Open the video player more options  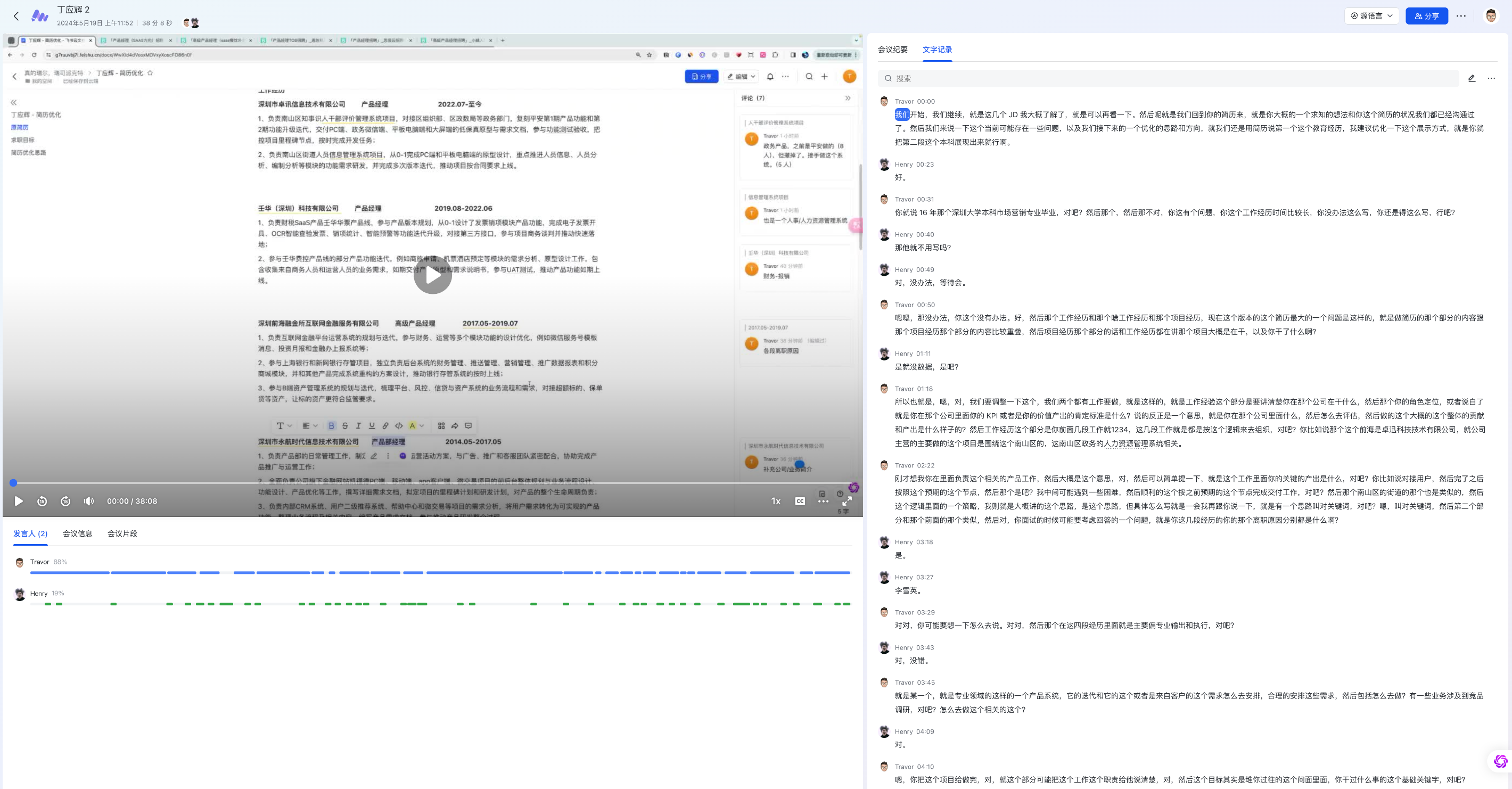coord(823,501)
